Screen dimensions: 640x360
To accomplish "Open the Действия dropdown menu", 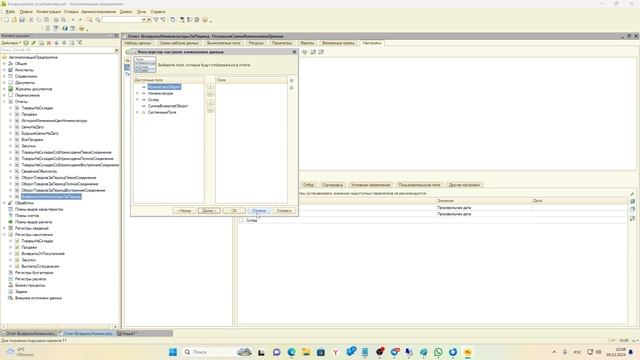I will (x=11, y=43).
